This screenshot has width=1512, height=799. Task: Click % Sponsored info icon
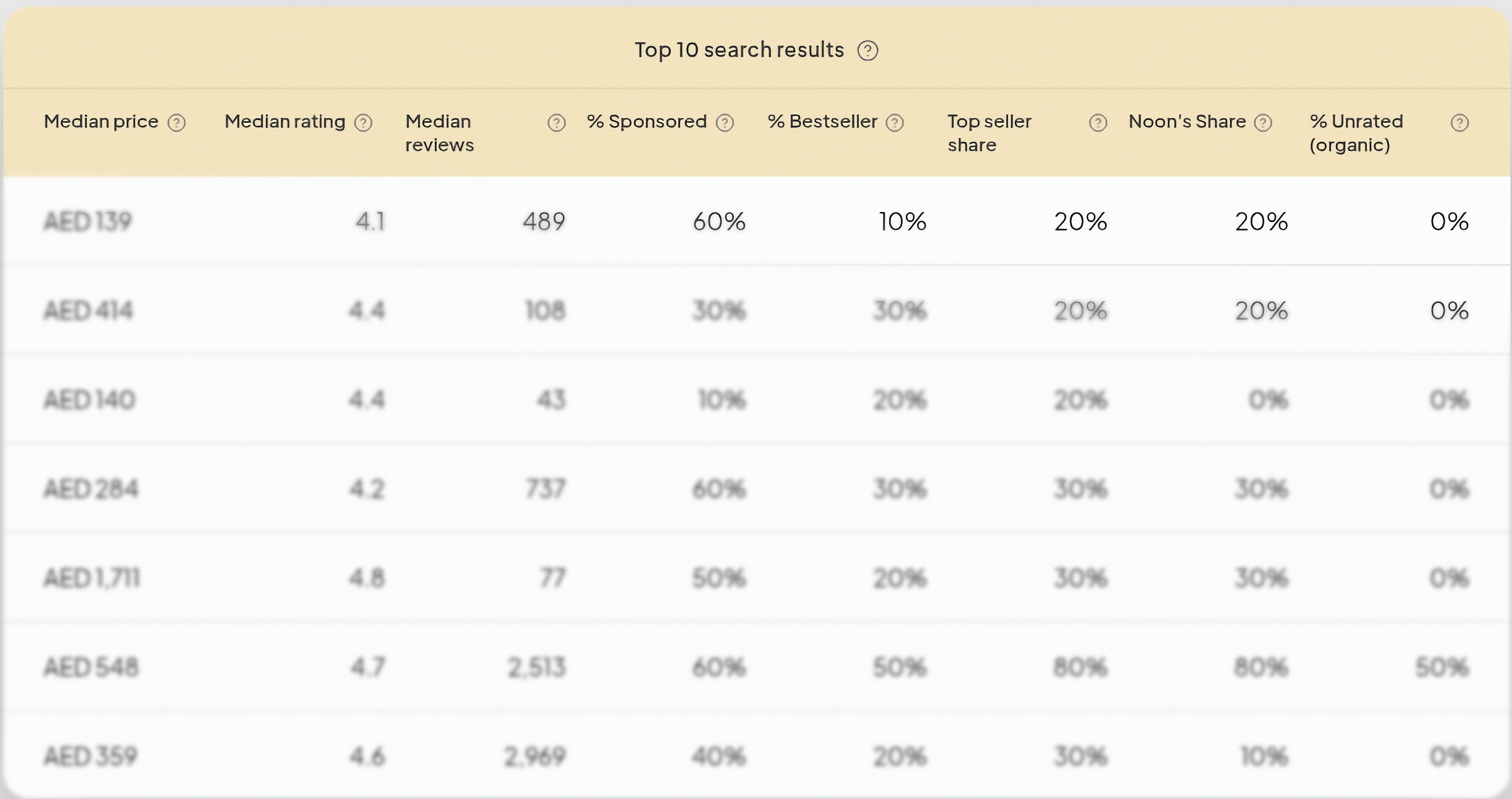[725, 123]
